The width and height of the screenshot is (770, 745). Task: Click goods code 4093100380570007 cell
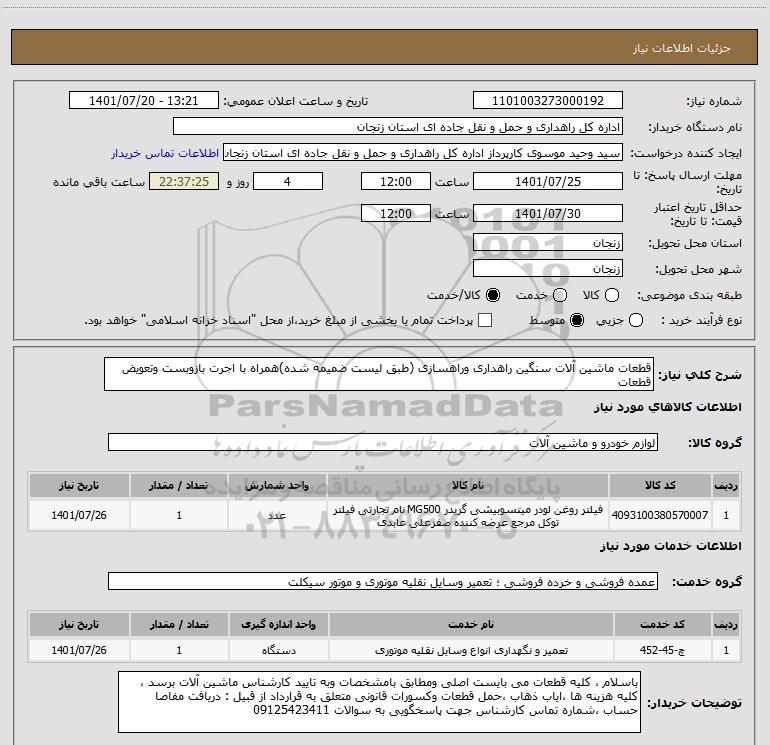point(660,515)
